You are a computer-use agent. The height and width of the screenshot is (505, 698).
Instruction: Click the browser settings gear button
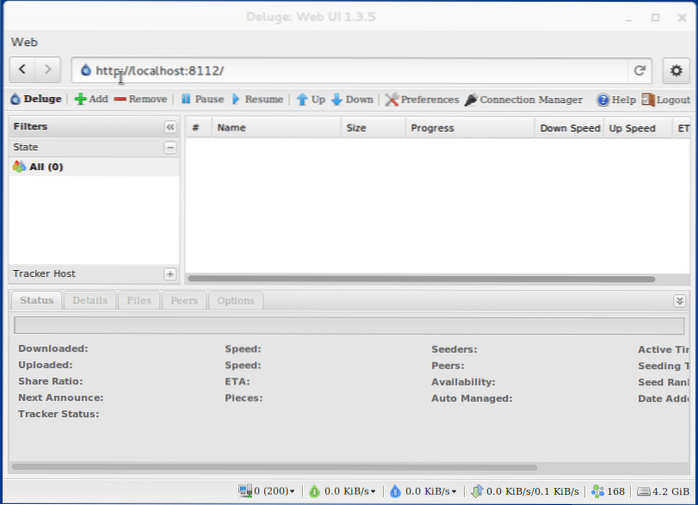point(676,70)
